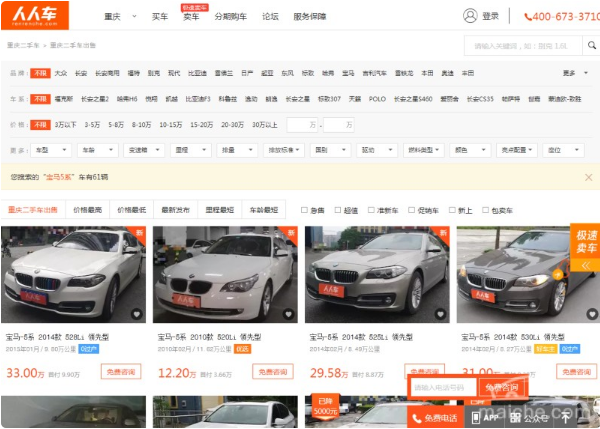Viewport: 600px width, 429px height.
Task: Open the 排量 filter dropdown
Action: [x=237, y=150]
